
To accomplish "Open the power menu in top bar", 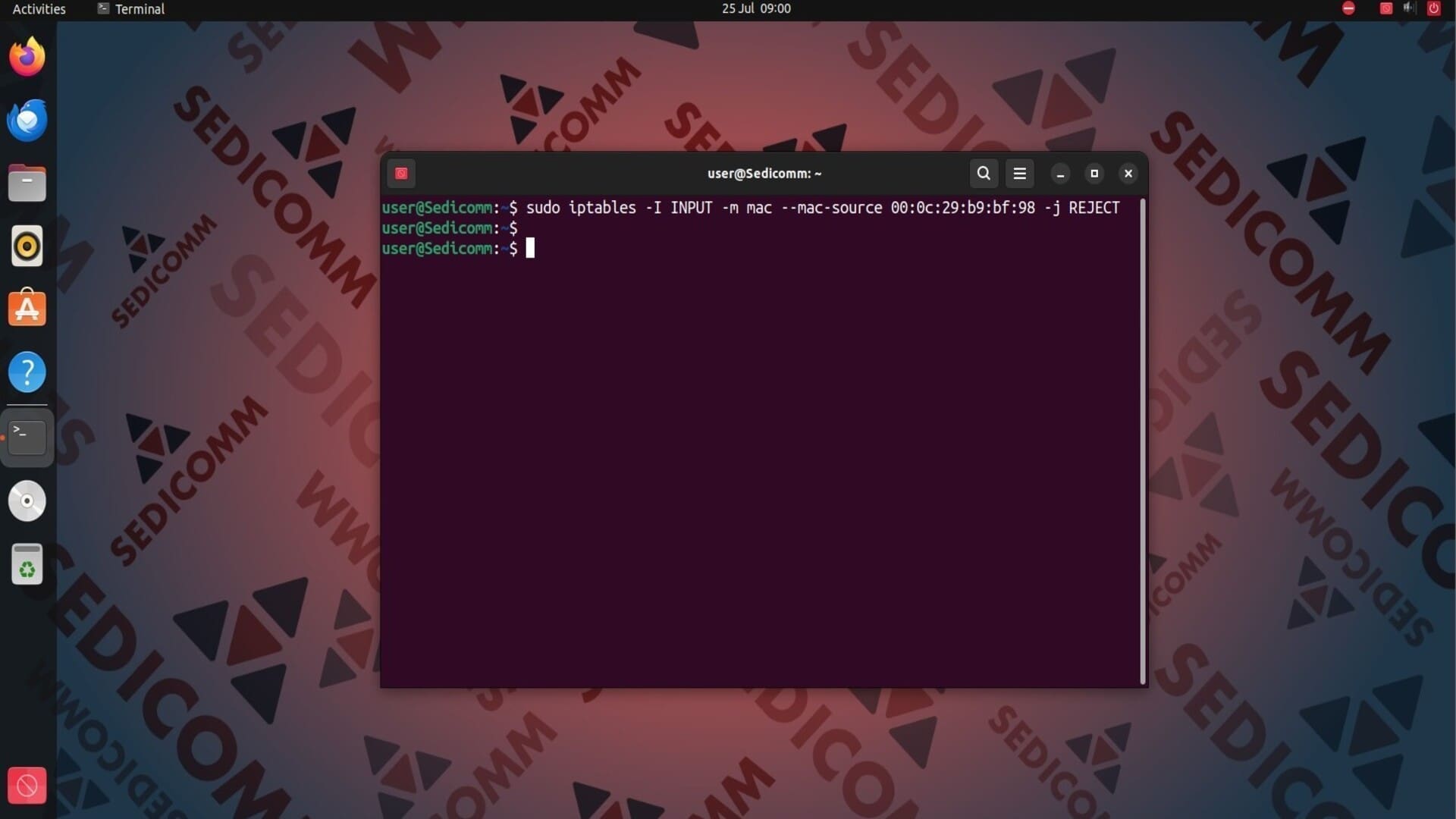I will (1433, 8).
